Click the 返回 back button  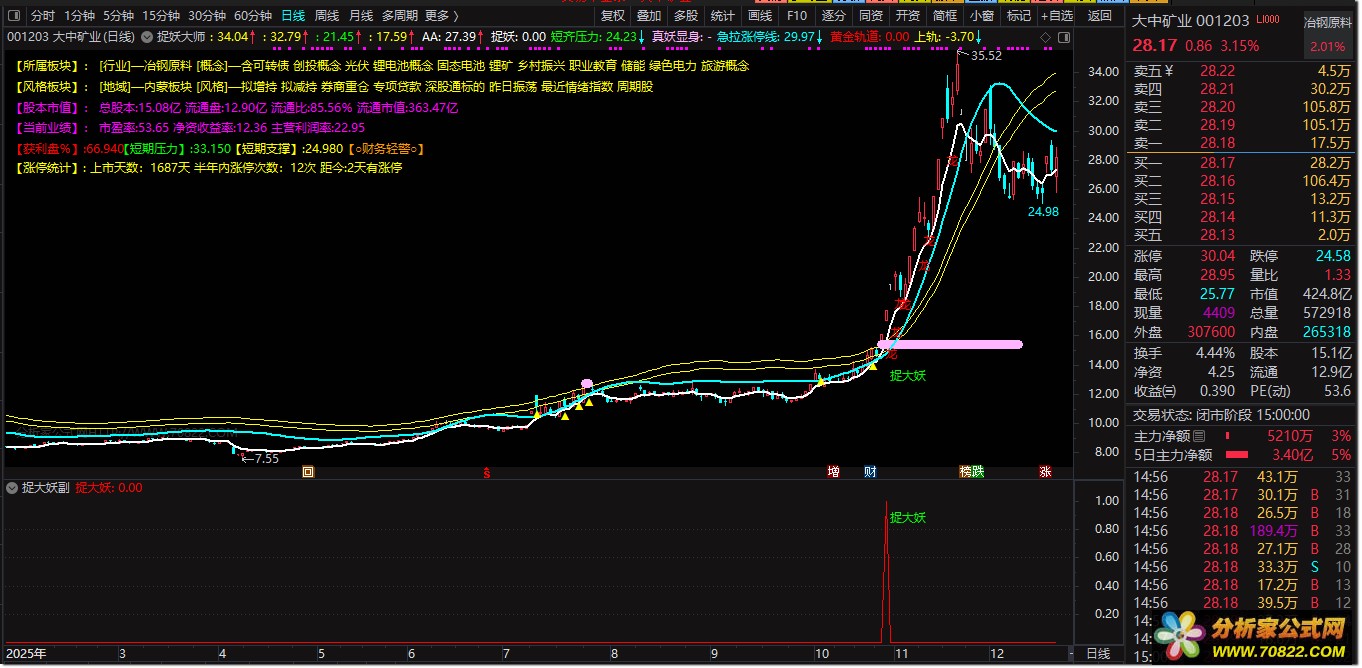[x=1099, y=16]
